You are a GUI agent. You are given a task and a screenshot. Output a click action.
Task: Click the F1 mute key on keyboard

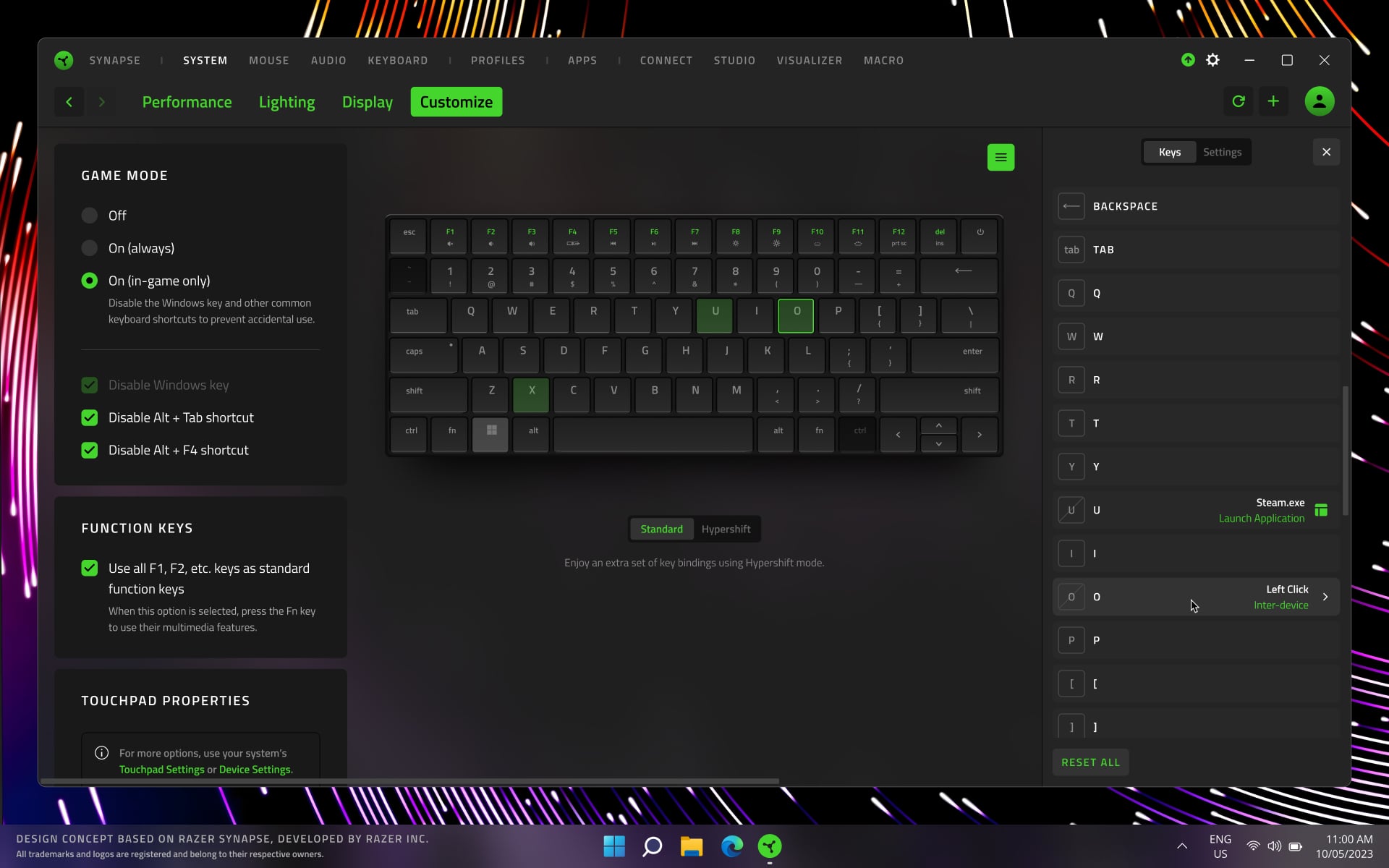click(450, 236)
